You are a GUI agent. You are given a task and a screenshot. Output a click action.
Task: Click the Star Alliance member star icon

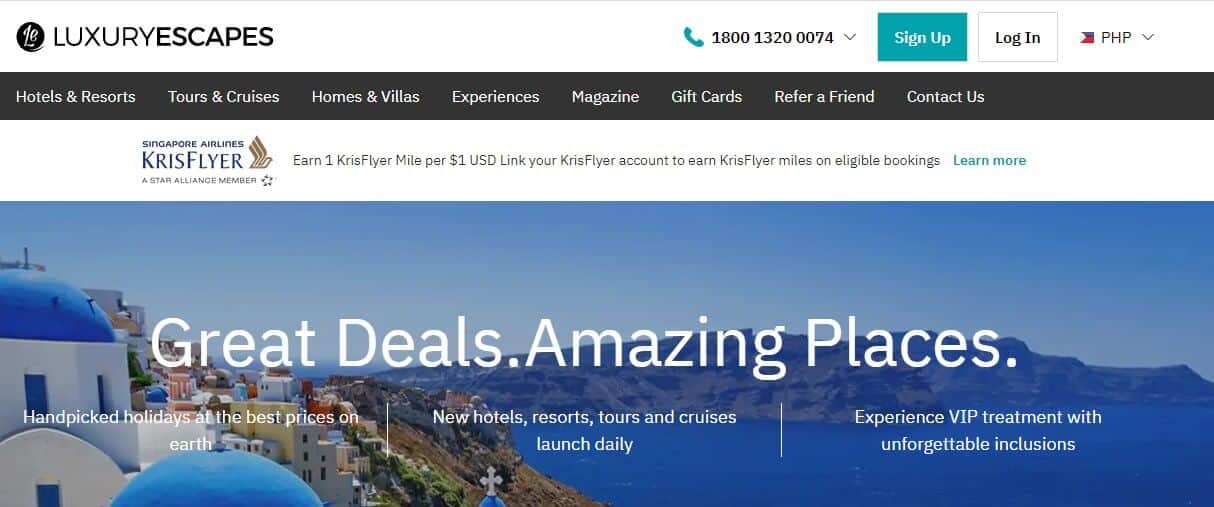pyautogui.click(x=267, y=180)
